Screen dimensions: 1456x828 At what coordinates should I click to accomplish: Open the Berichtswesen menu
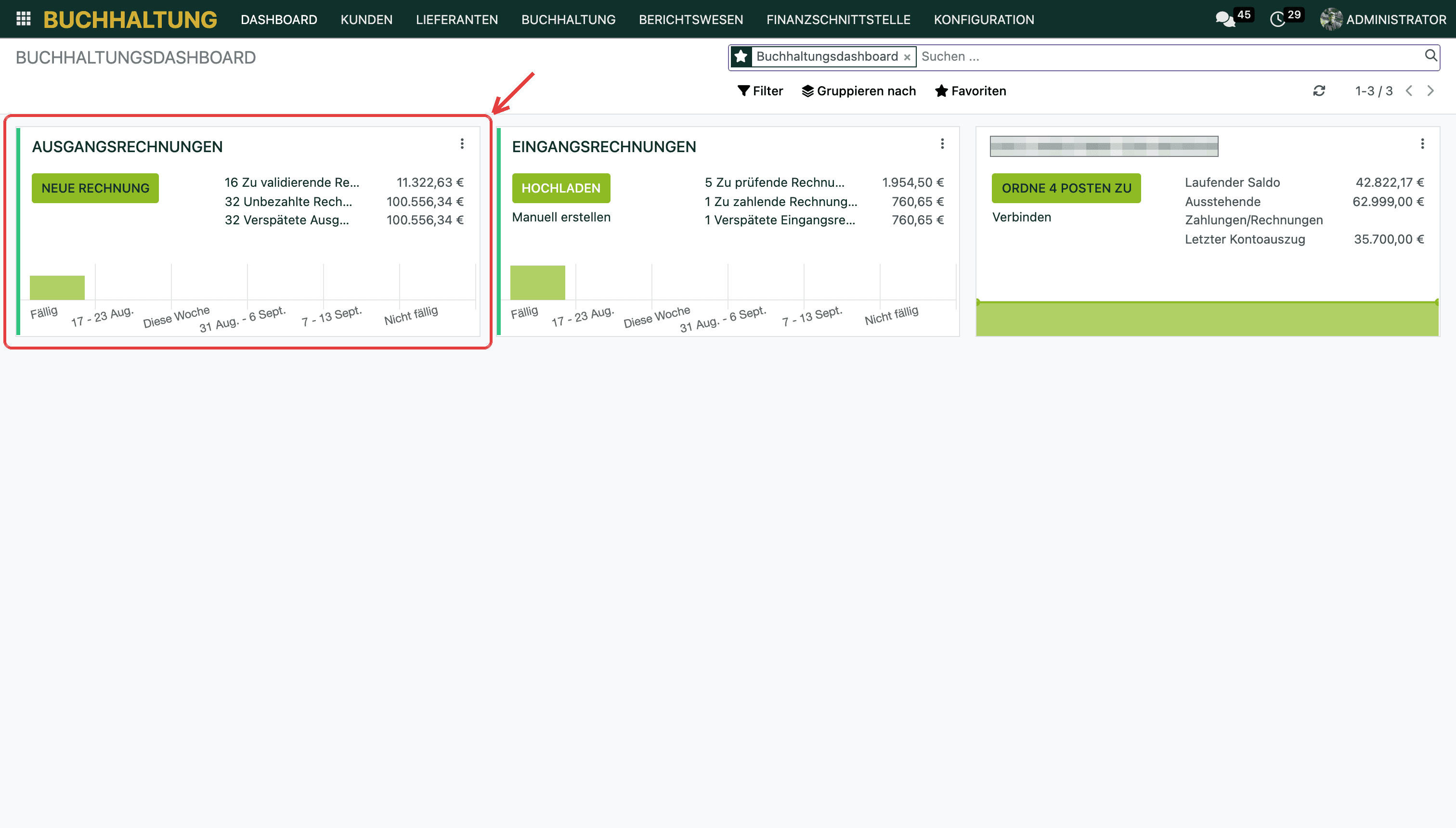point(690,19)
